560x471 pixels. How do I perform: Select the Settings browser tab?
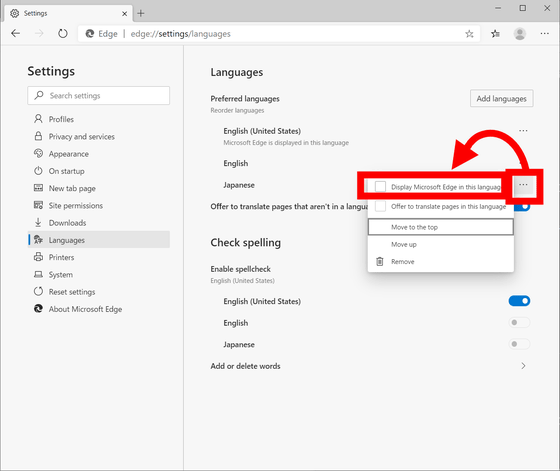[68, 14]
